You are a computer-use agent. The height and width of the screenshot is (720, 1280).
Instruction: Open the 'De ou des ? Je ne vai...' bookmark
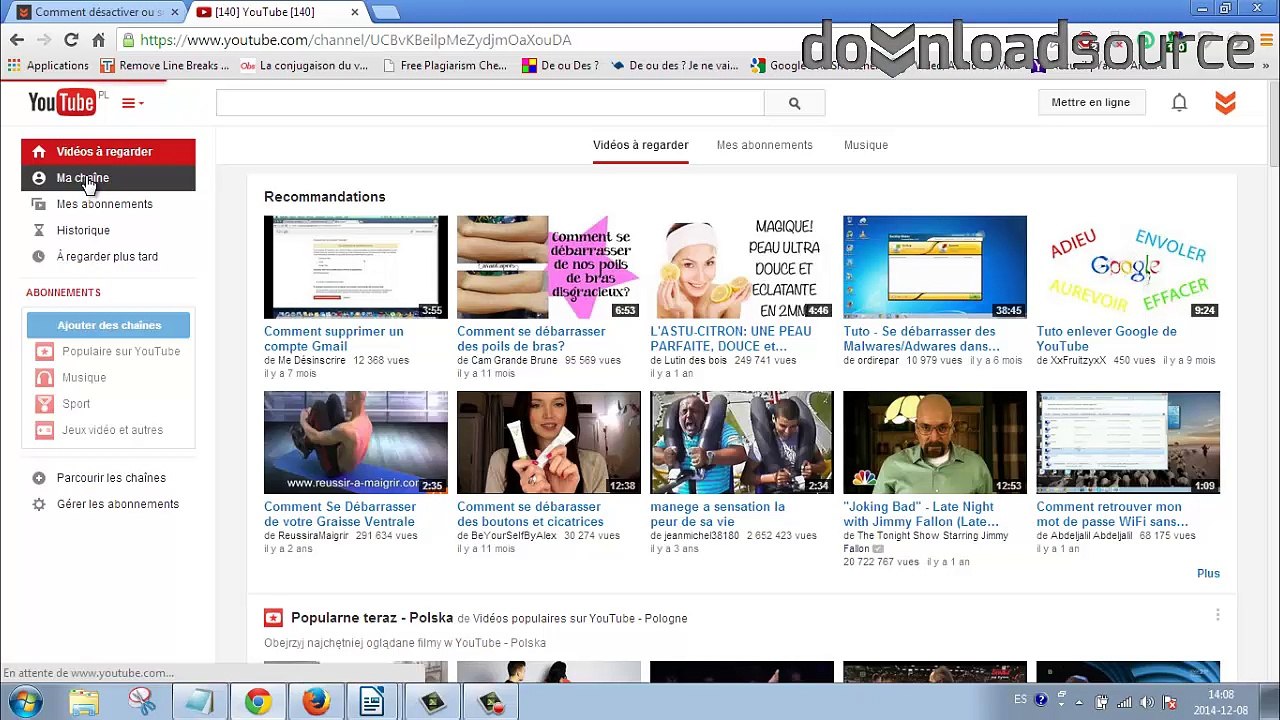(x=675, y=66)
